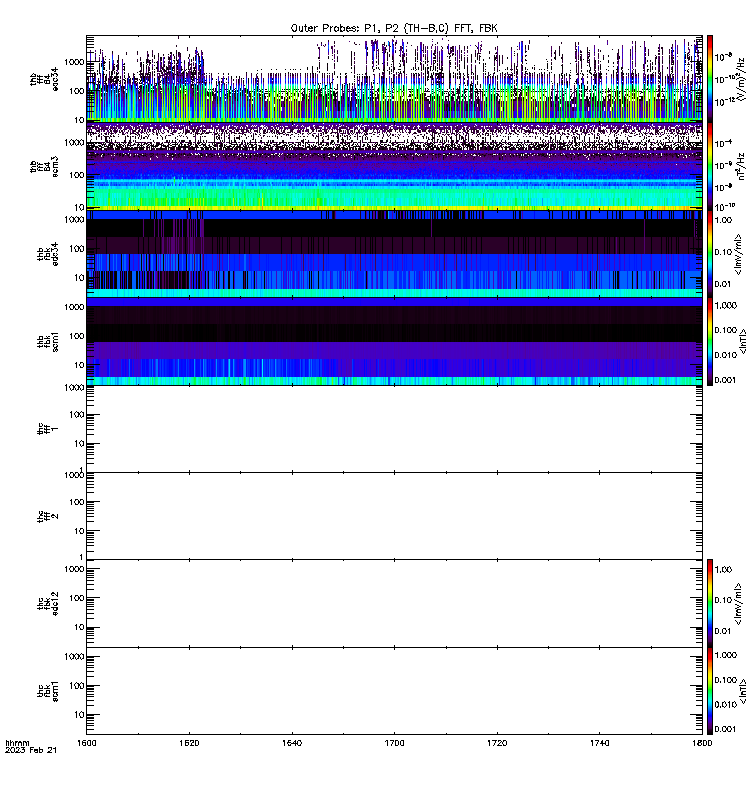Click the top thb fft edc34 color bar
The width and height of the screenshot is (750, 800).
[710, 79]
